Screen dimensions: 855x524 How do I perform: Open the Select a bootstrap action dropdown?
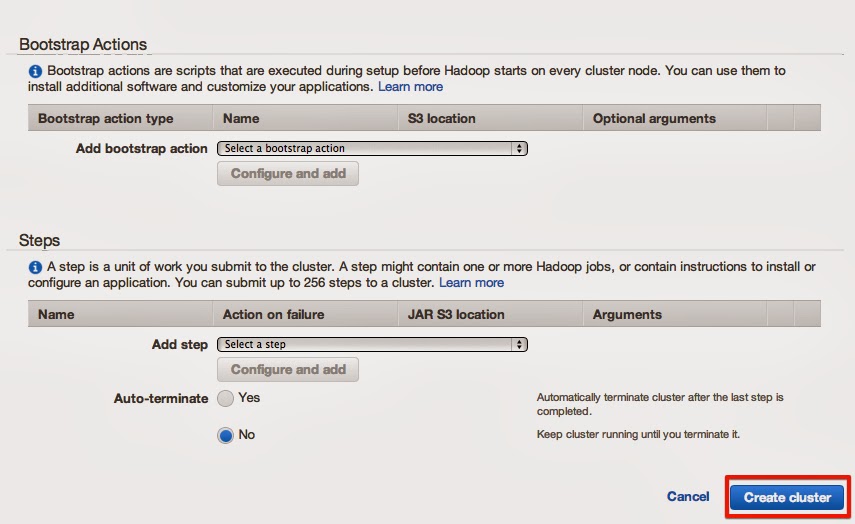pos(372,148)
